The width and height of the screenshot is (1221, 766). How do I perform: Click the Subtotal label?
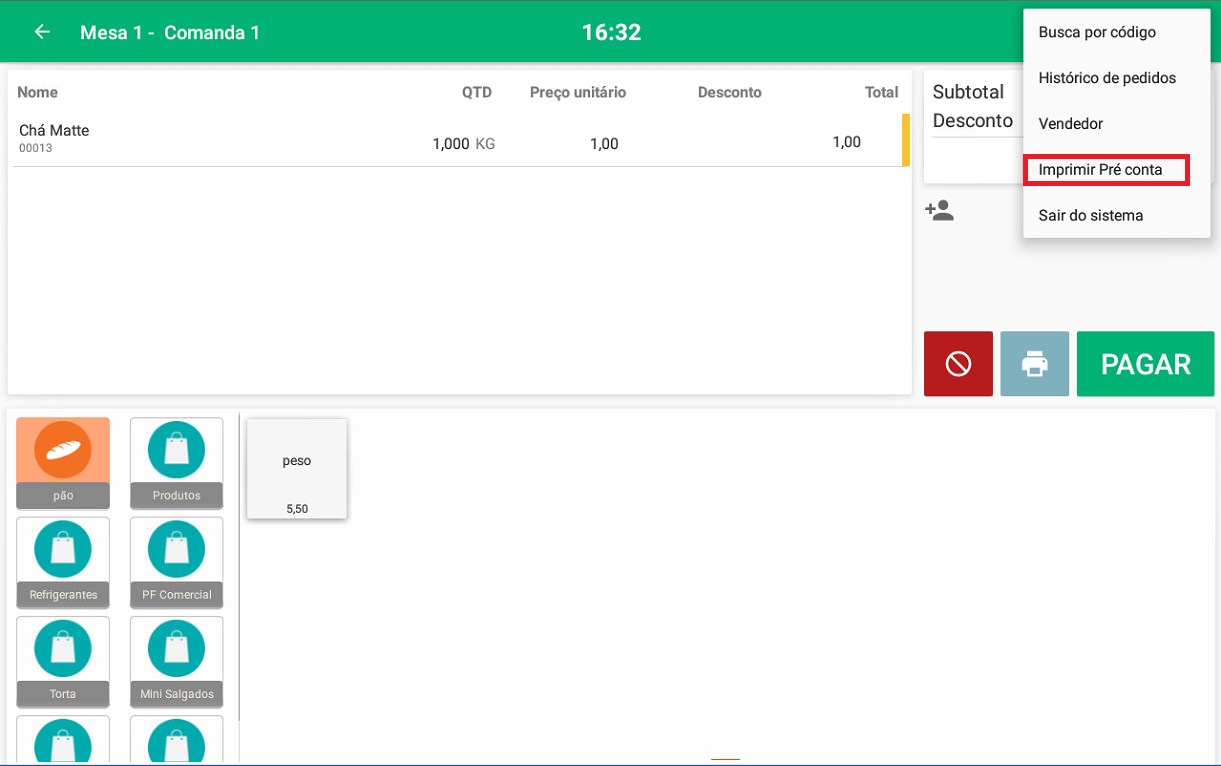tap(968, 92)
